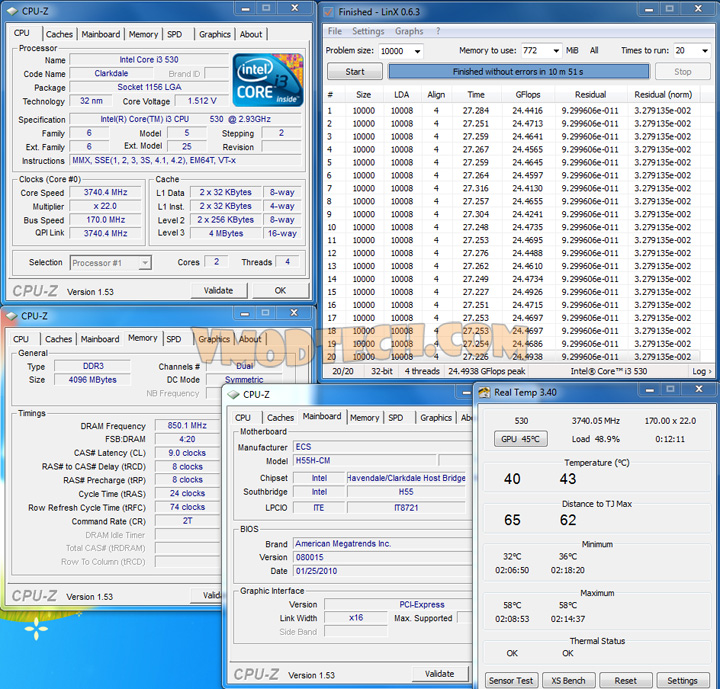Viewport: 720px width, 689px height.
Task: Click the CPU-Z icon in the Mainboard window's title bar
Action: coord(233,394)
